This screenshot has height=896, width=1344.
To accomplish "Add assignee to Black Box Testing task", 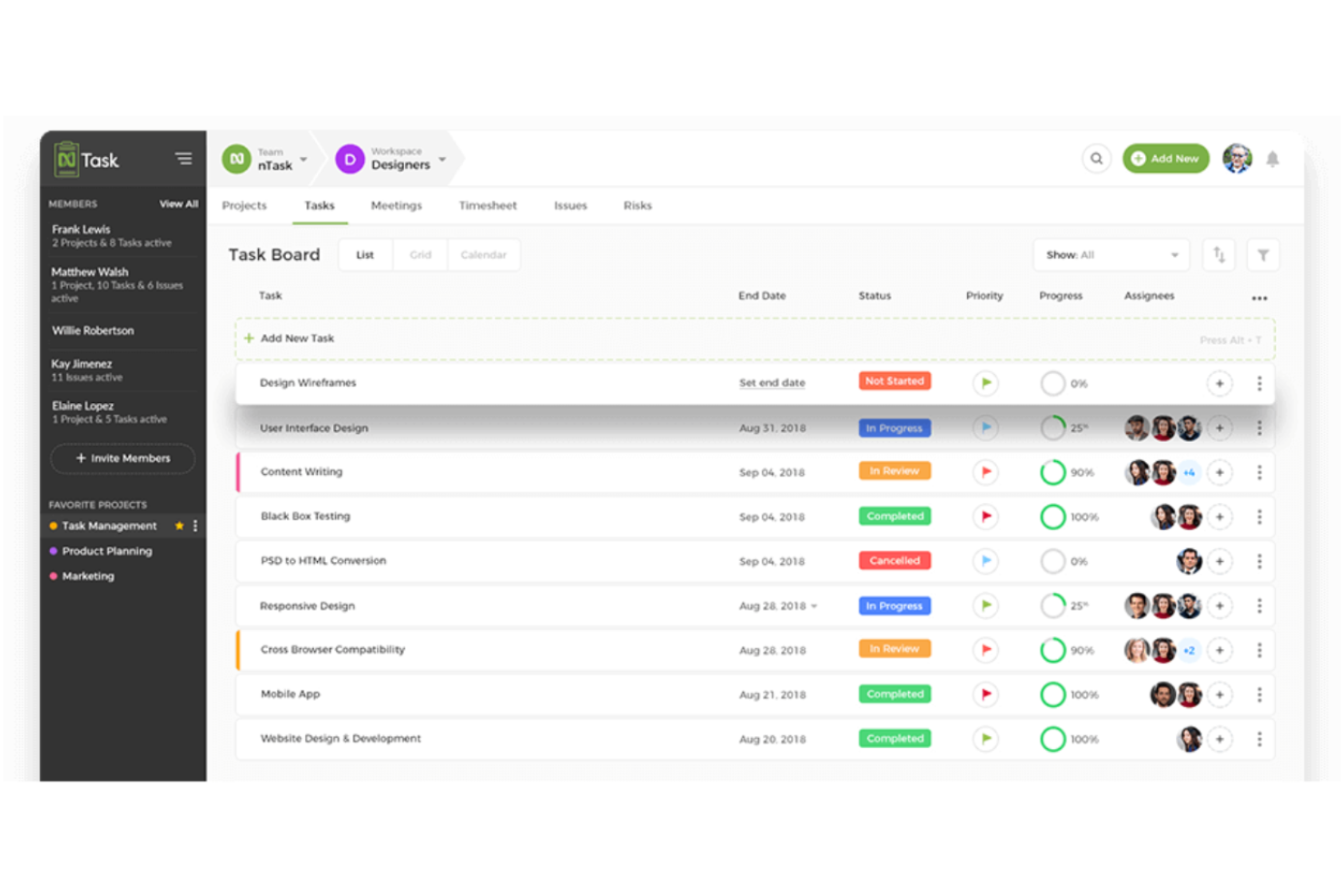I will tap(1220, 517).
